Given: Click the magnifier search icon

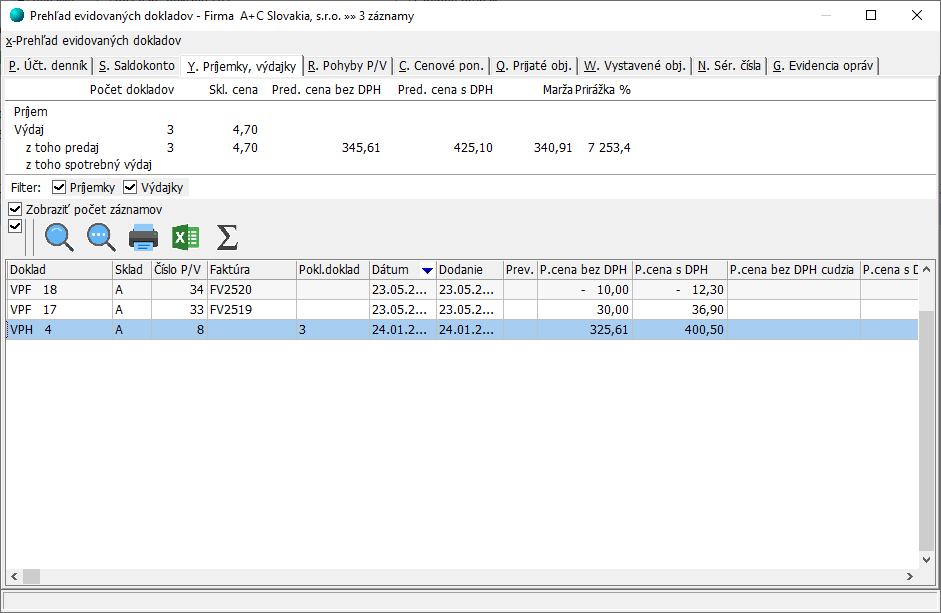Looking at the screenshot, I should [x=60, y=237].
